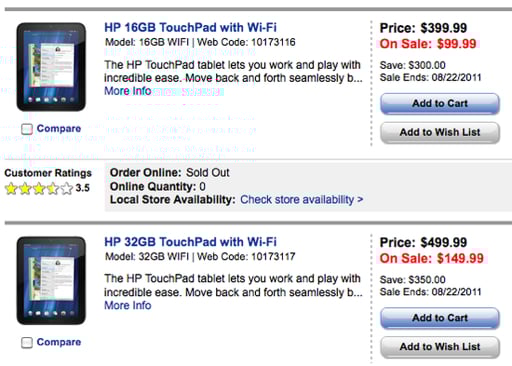Add the 16GB TouchPad to Wish List
Image resolution: width=512 pixels, height=366 pixels.
(x=440, y=133)
